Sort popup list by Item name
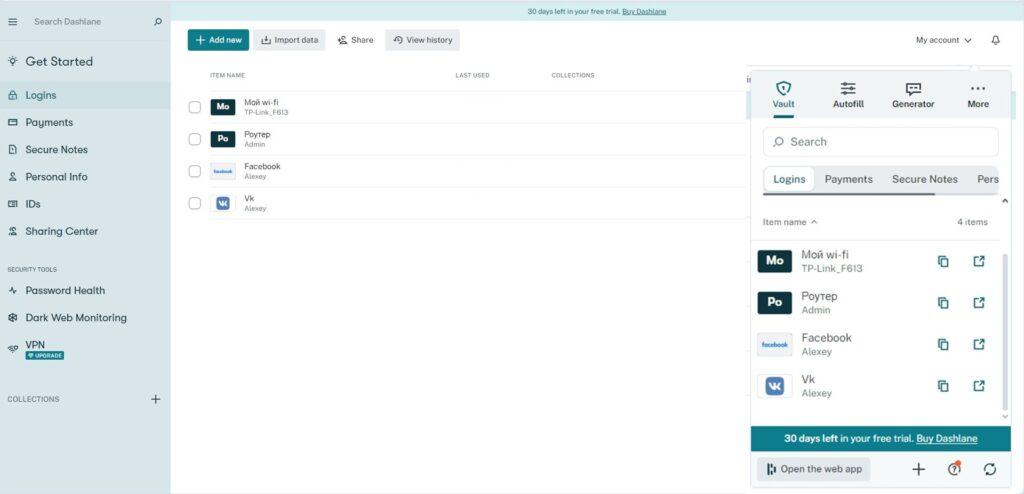The image size is (1024, 494). click(790, 222)
